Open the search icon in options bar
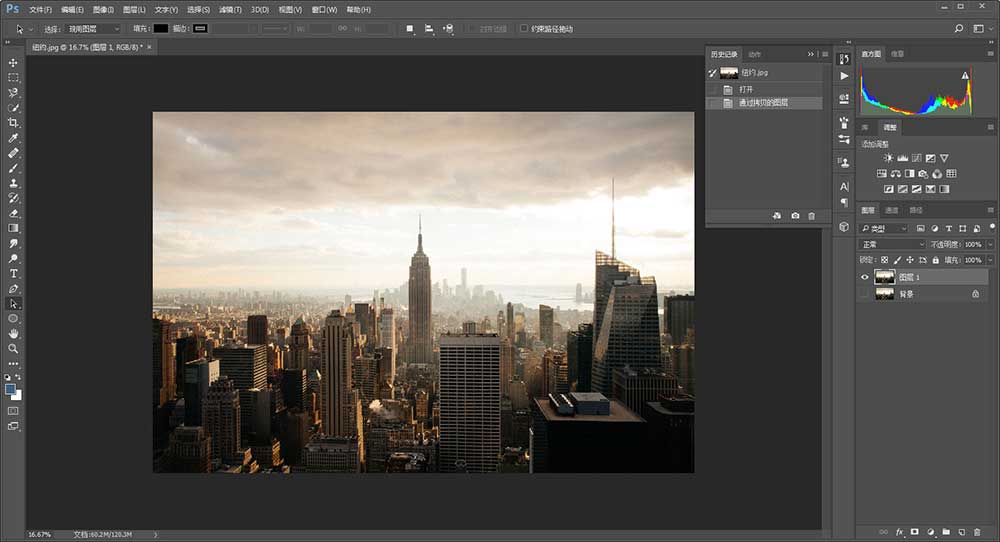Screen dimensions: 1000x542 [x=959, y=29]
